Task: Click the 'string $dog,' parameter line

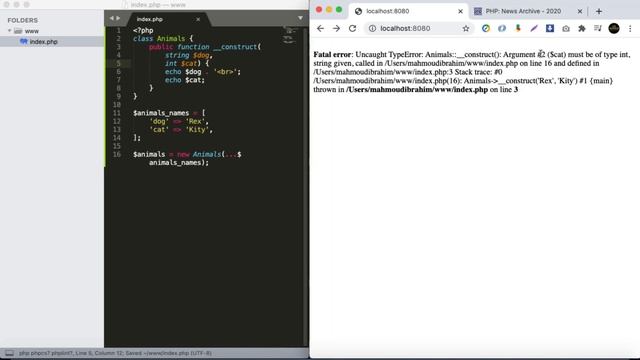Action: point(189,55)
